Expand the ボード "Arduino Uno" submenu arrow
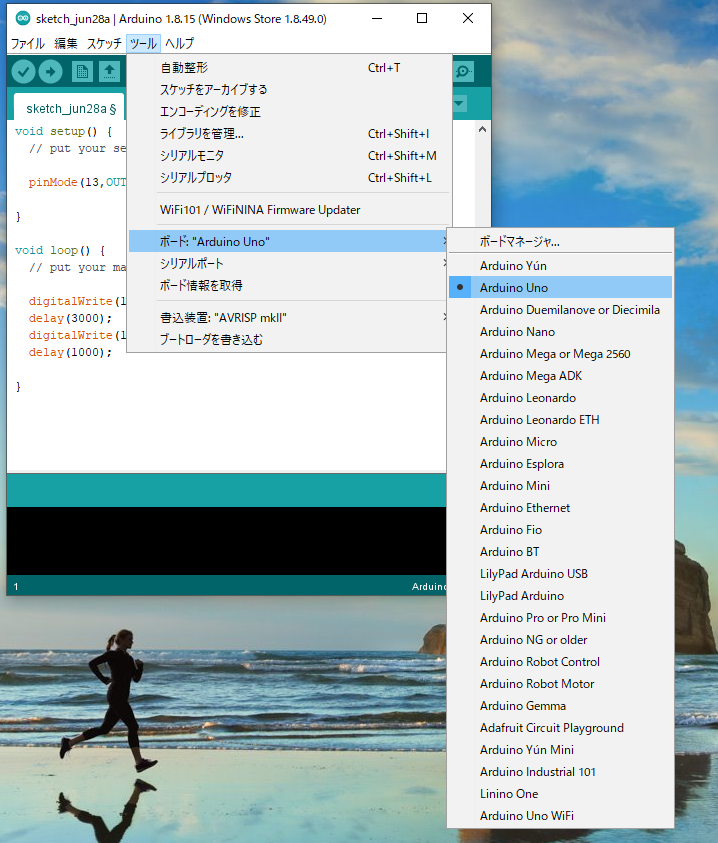718x843 pixels. (x=444, y=241)
